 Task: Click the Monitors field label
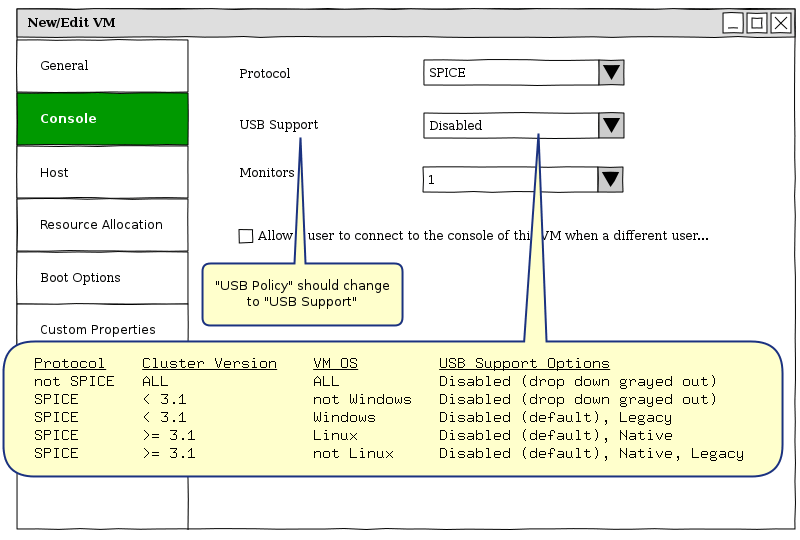point(267,172)
